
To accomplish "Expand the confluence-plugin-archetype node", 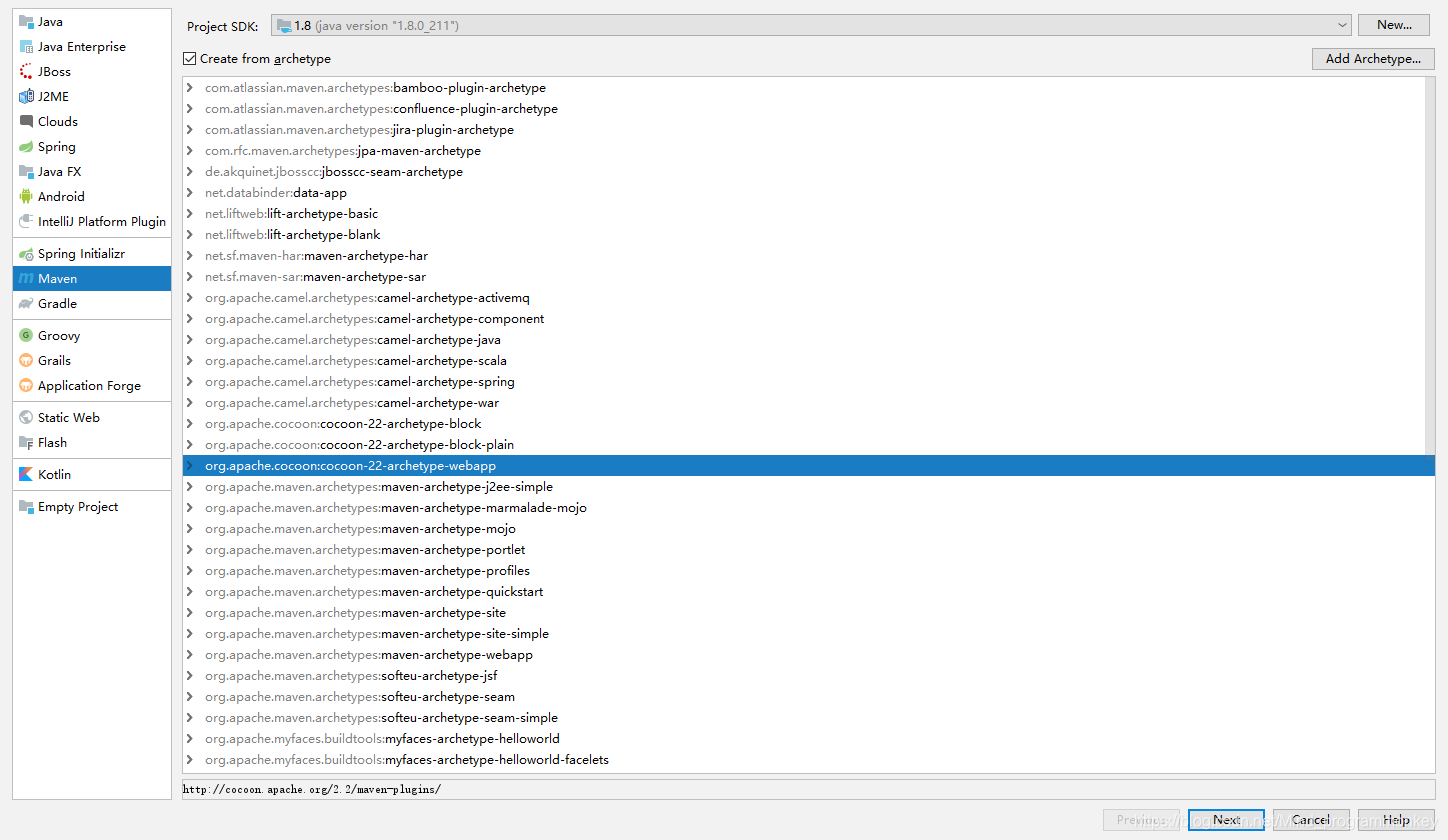I will point(189,109).
